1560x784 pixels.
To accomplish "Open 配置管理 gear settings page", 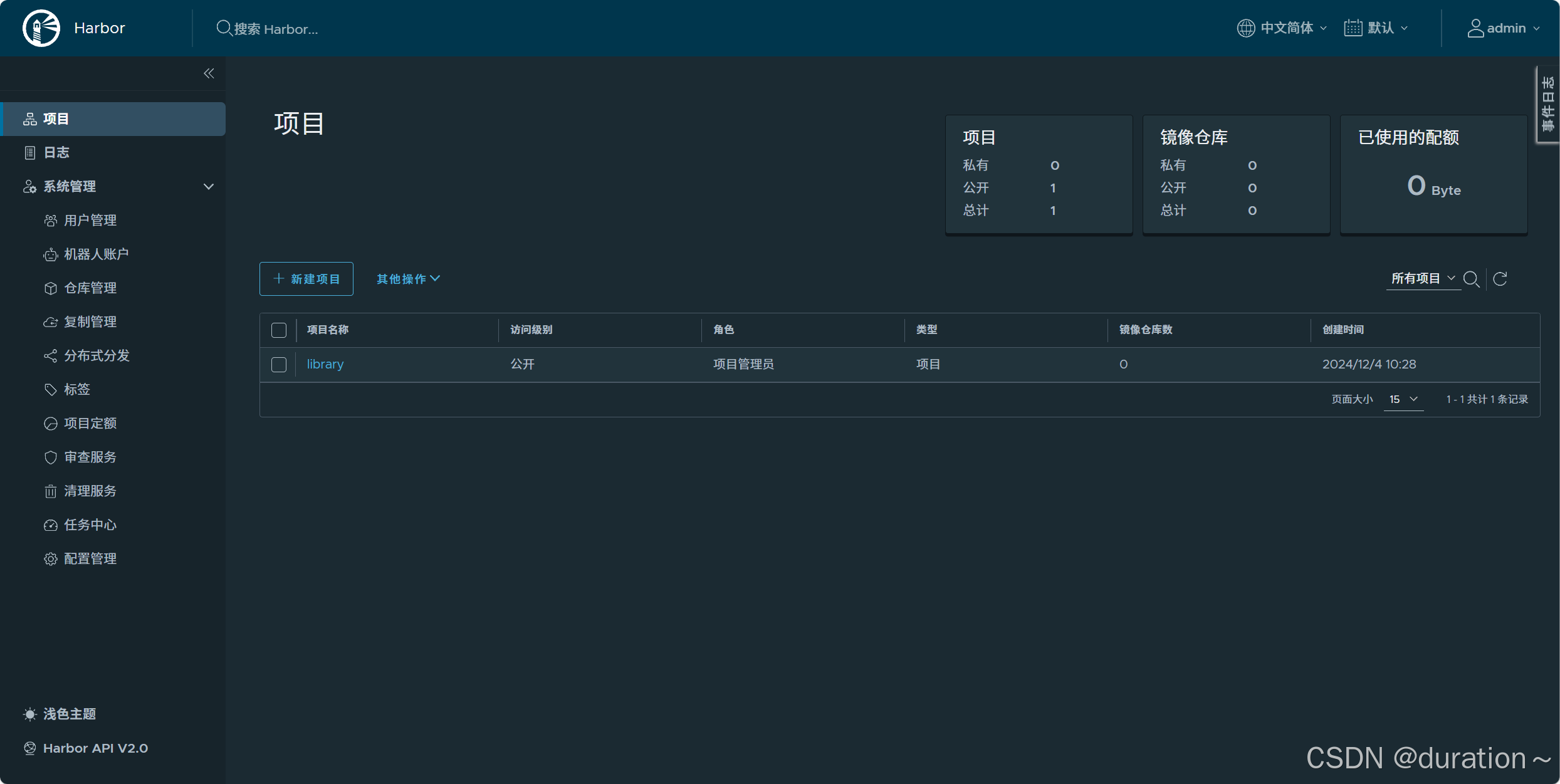I will pos(90,559).
